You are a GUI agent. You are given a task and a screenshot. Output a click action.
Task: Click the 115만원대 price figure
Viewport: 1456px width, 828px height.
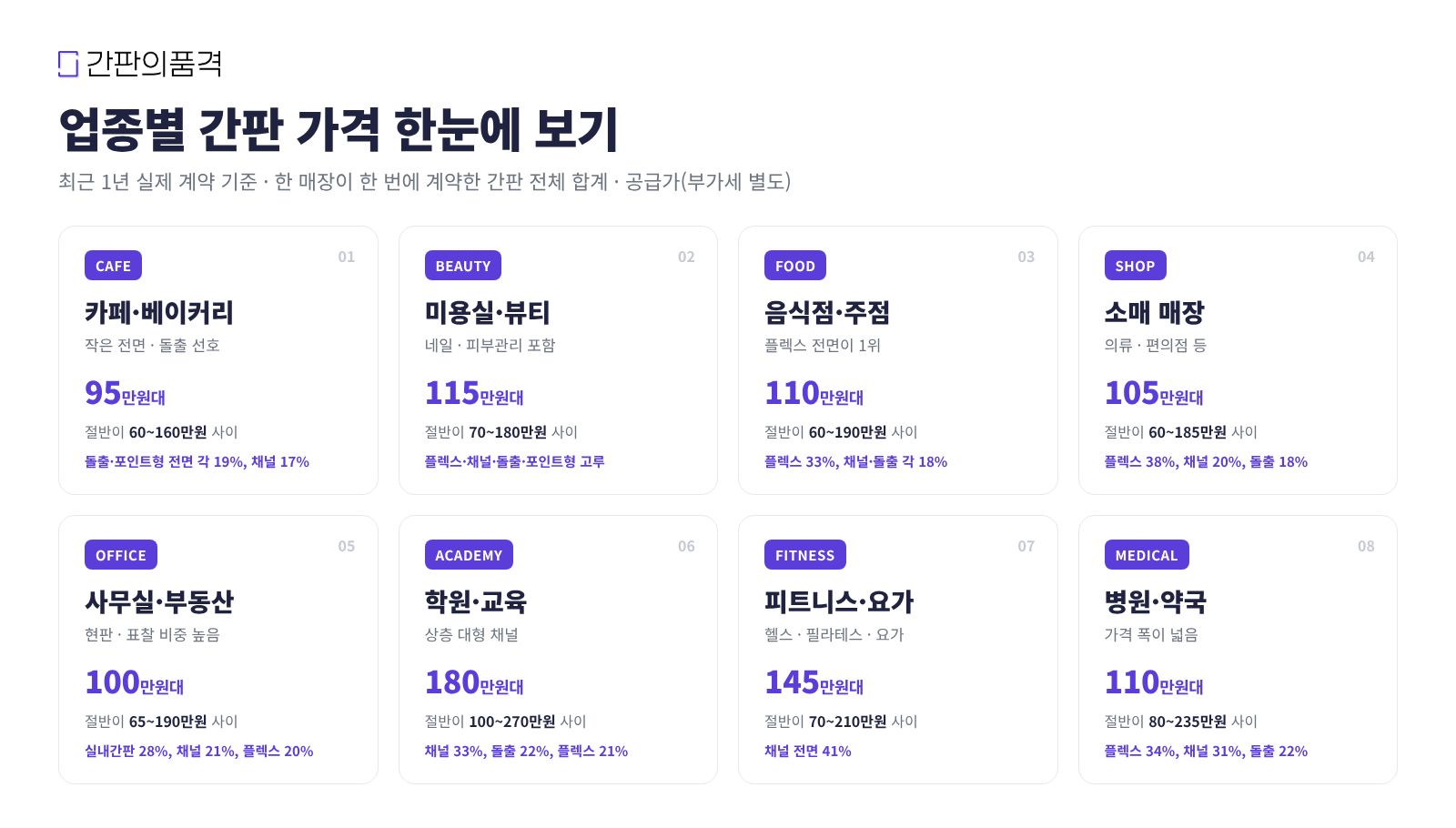pyautogui.click(x=474, y=393)
